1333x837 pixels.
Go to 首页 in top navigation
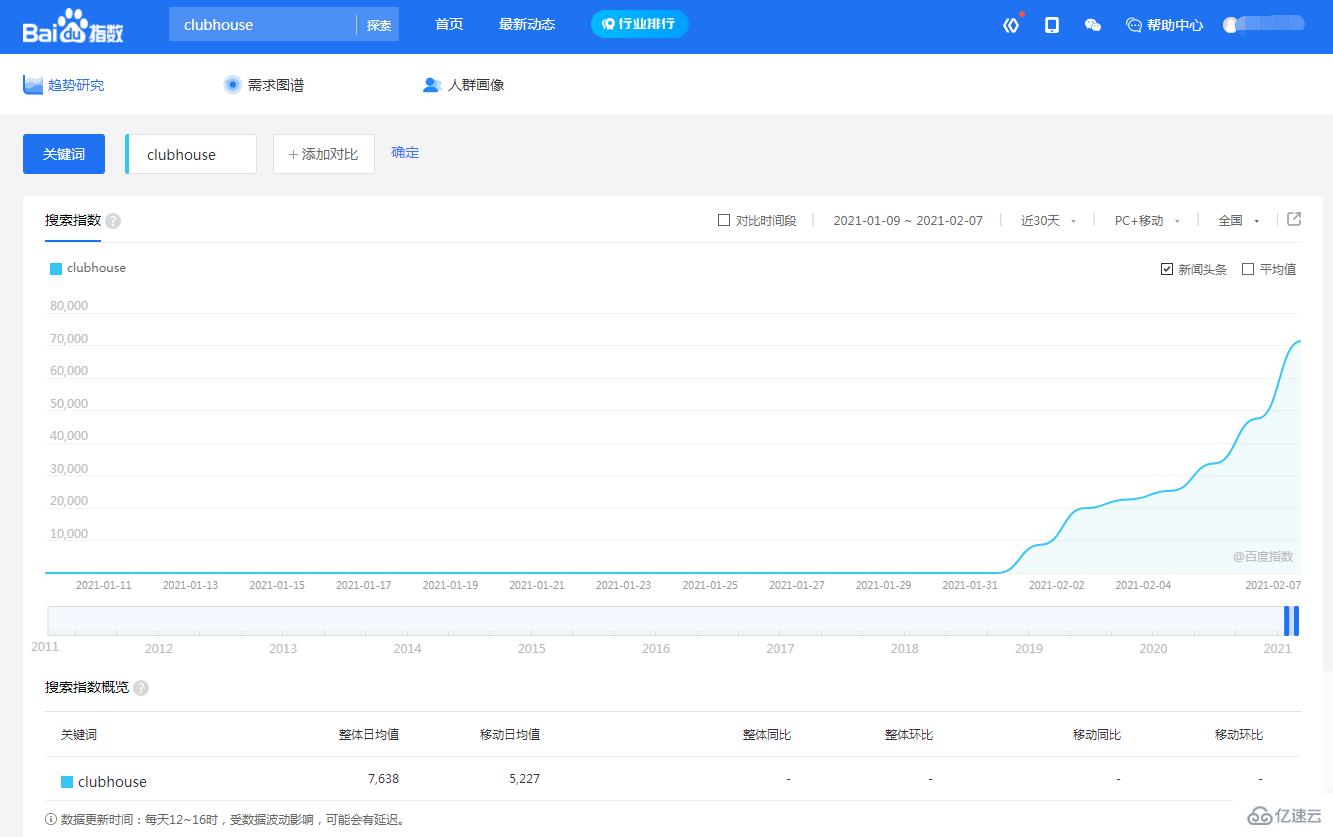(x=449, y=24)
